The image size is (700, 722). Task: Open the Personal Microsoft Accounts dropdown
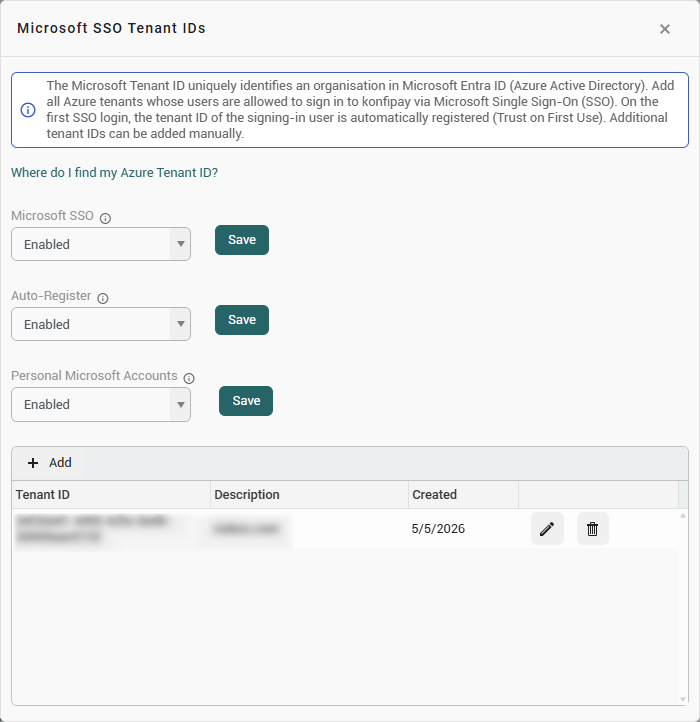tap(101, 404)
